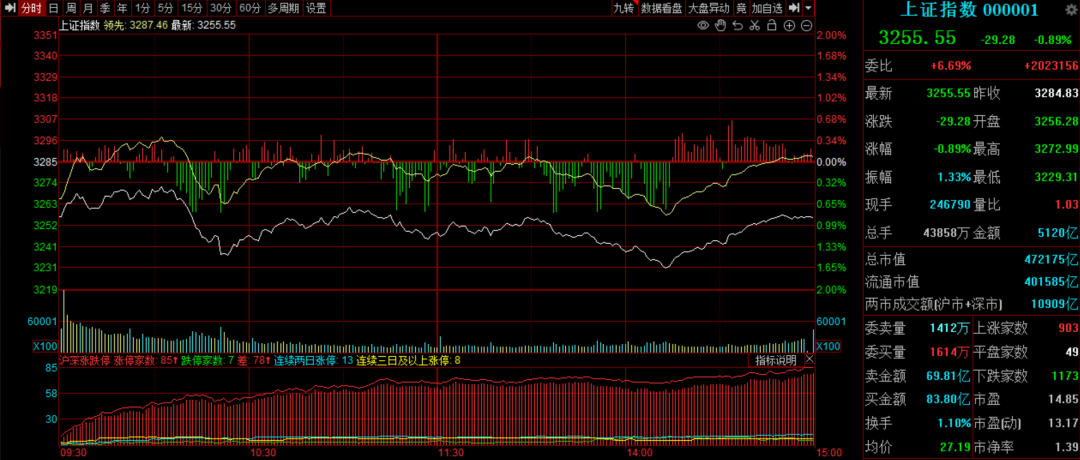The height and width of the screenshot is (460, 1080).
Task: Click the 振幅 value 1.33%
Action: click(954, 177)
